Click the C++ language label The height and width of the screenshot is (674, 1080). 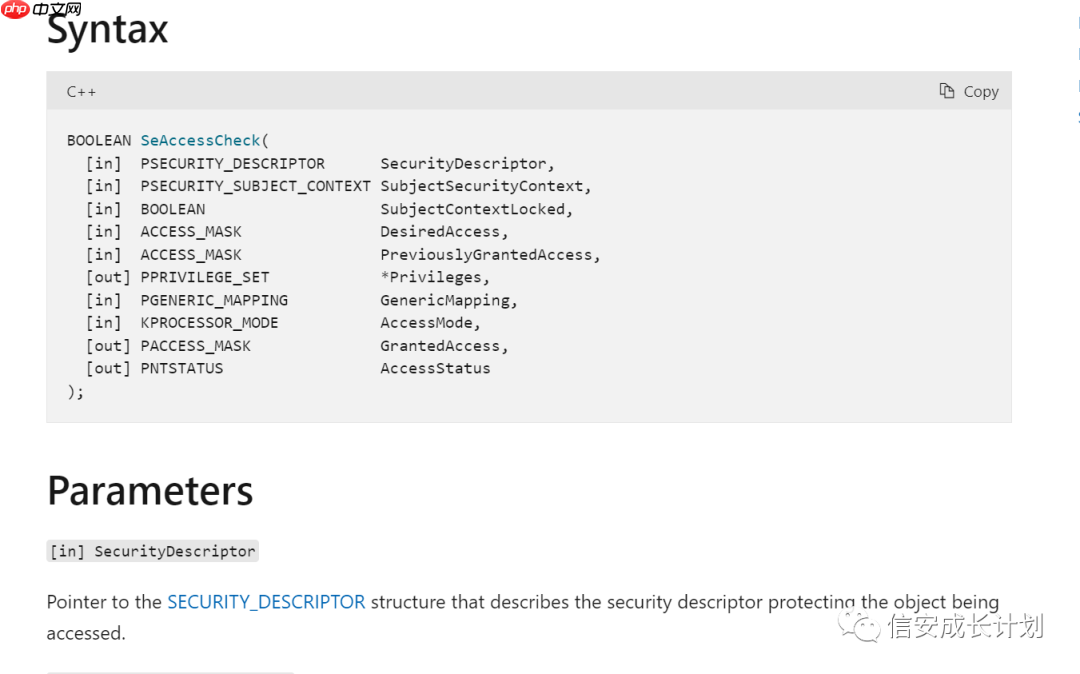tap(81, 92)
